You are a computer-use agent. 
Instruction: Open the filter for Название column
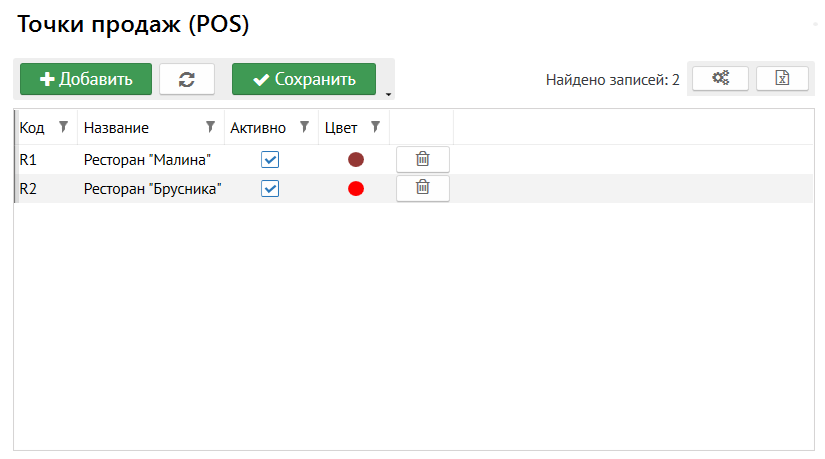(x=210, y=127)
